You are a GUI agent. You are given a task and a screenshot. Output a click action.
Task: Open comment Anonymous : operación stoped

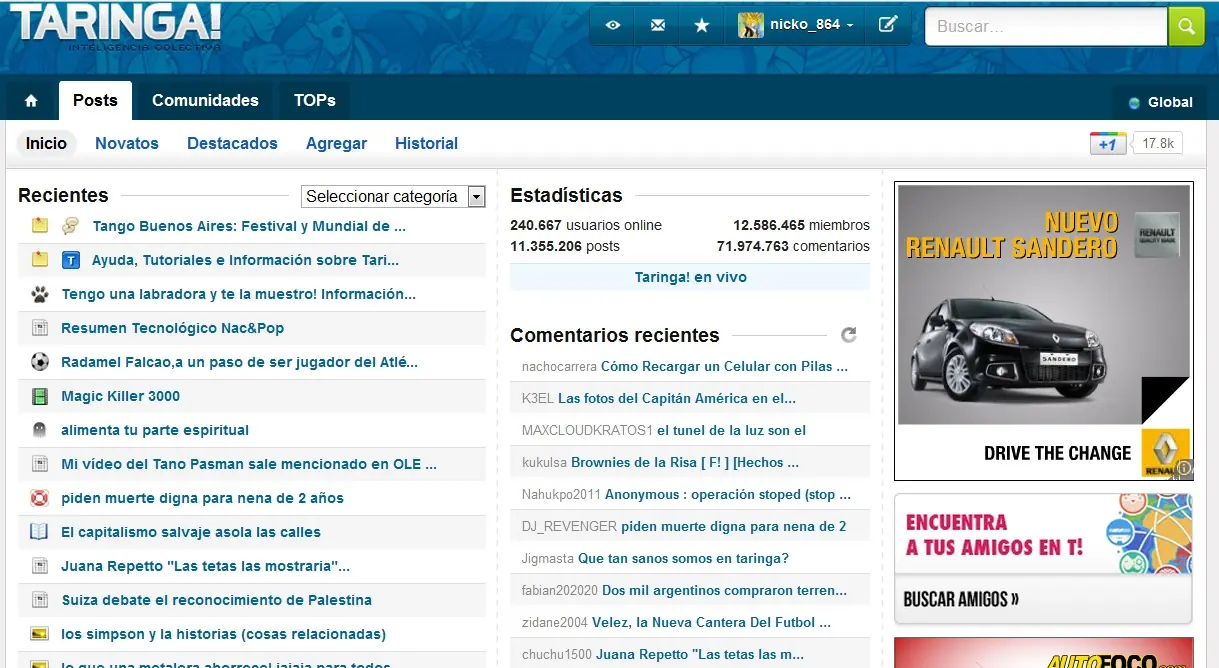point(728,494)
